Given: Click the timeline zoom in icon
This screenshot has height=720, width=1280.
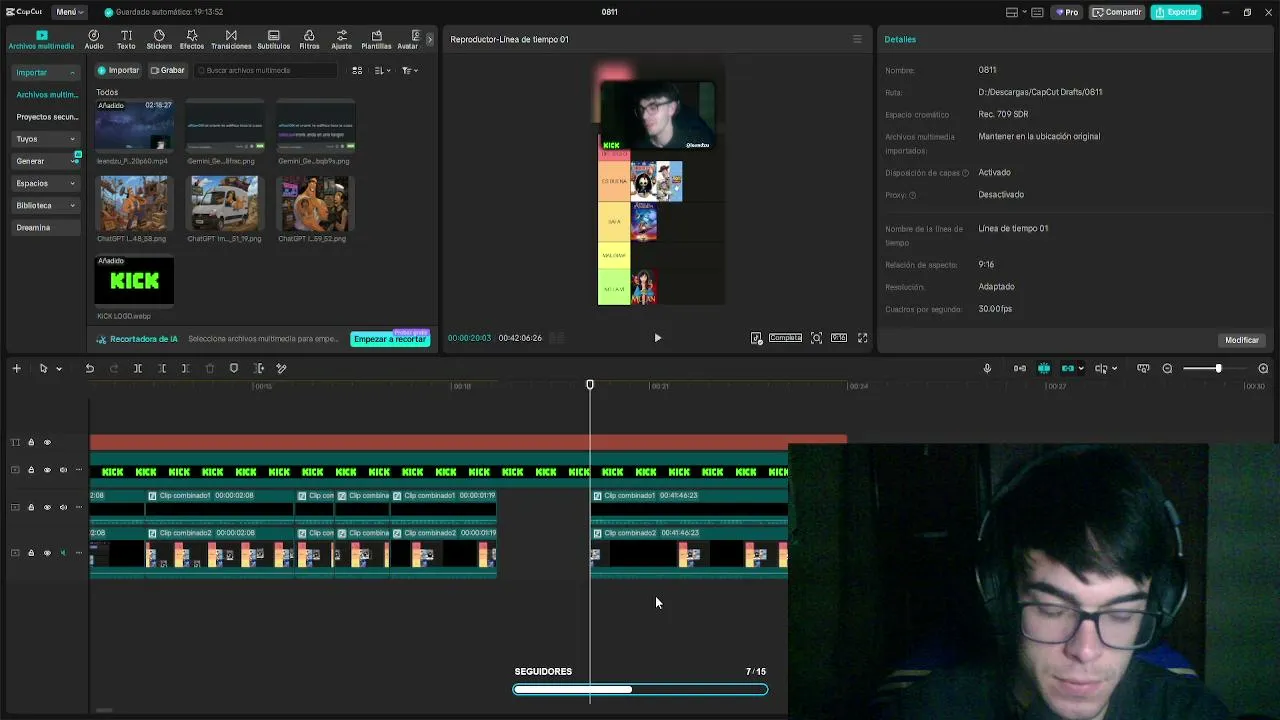Looking at the screenshot, I should click(x=1263, y=369).
